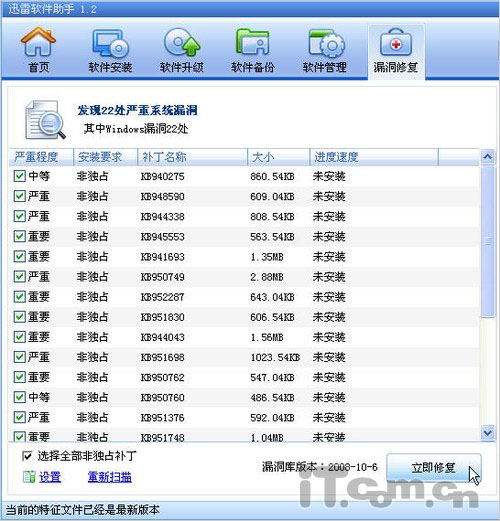Click the scan report magnifier icon
The width and height of the screenshot is (500, 521).
45,120
